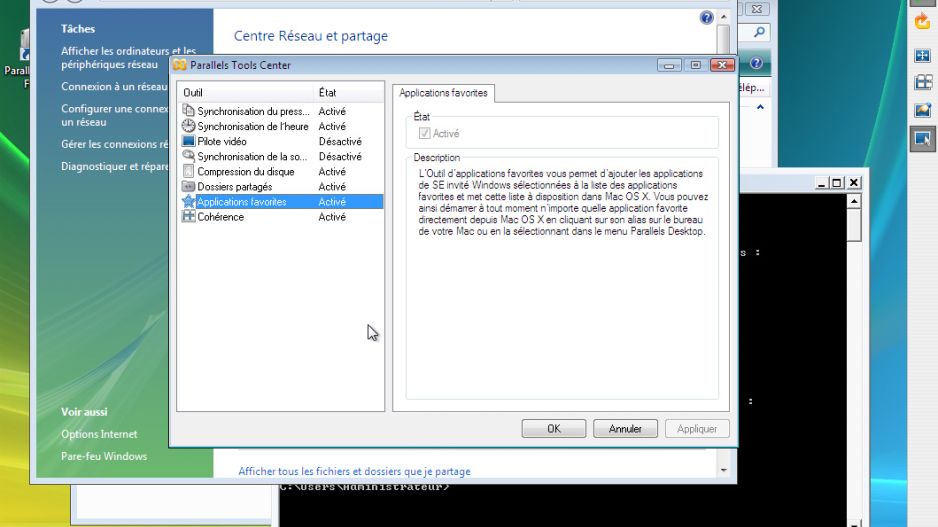This screenshot has height=527, width=938.
Task: Click the Applications favorites star icon
Action: tap(188, 202)
